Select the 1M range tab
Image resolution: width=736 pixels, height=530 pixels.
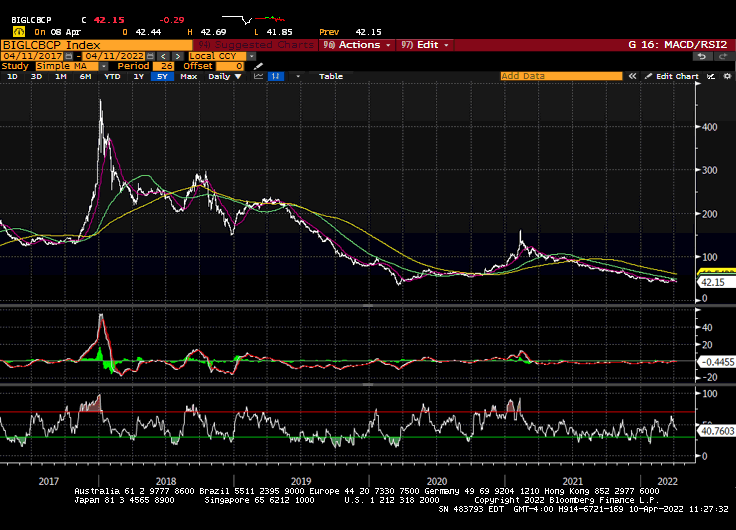pos(61,76)
